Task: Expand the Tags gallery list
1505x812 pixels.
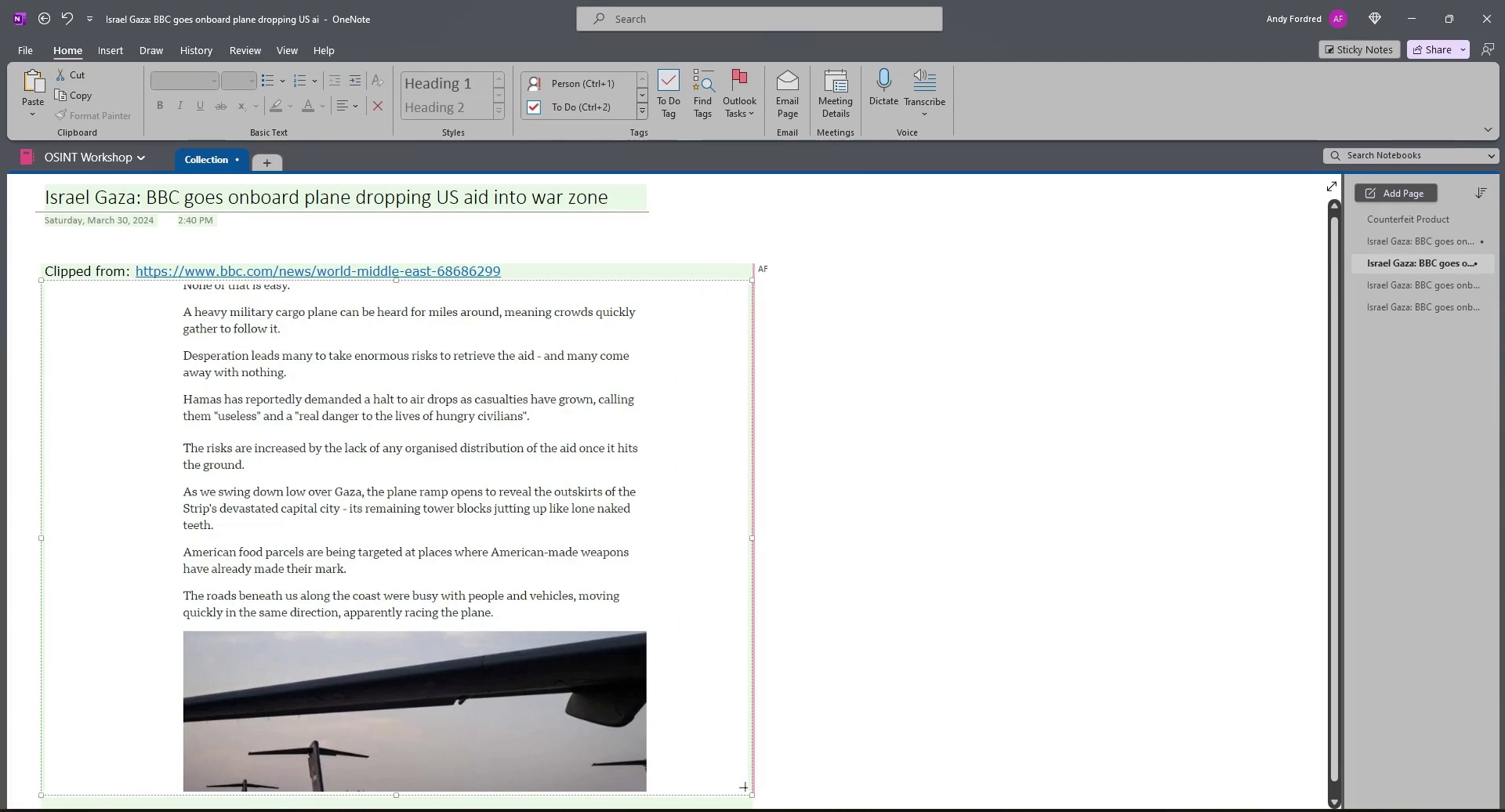Action: coord(642,112)
